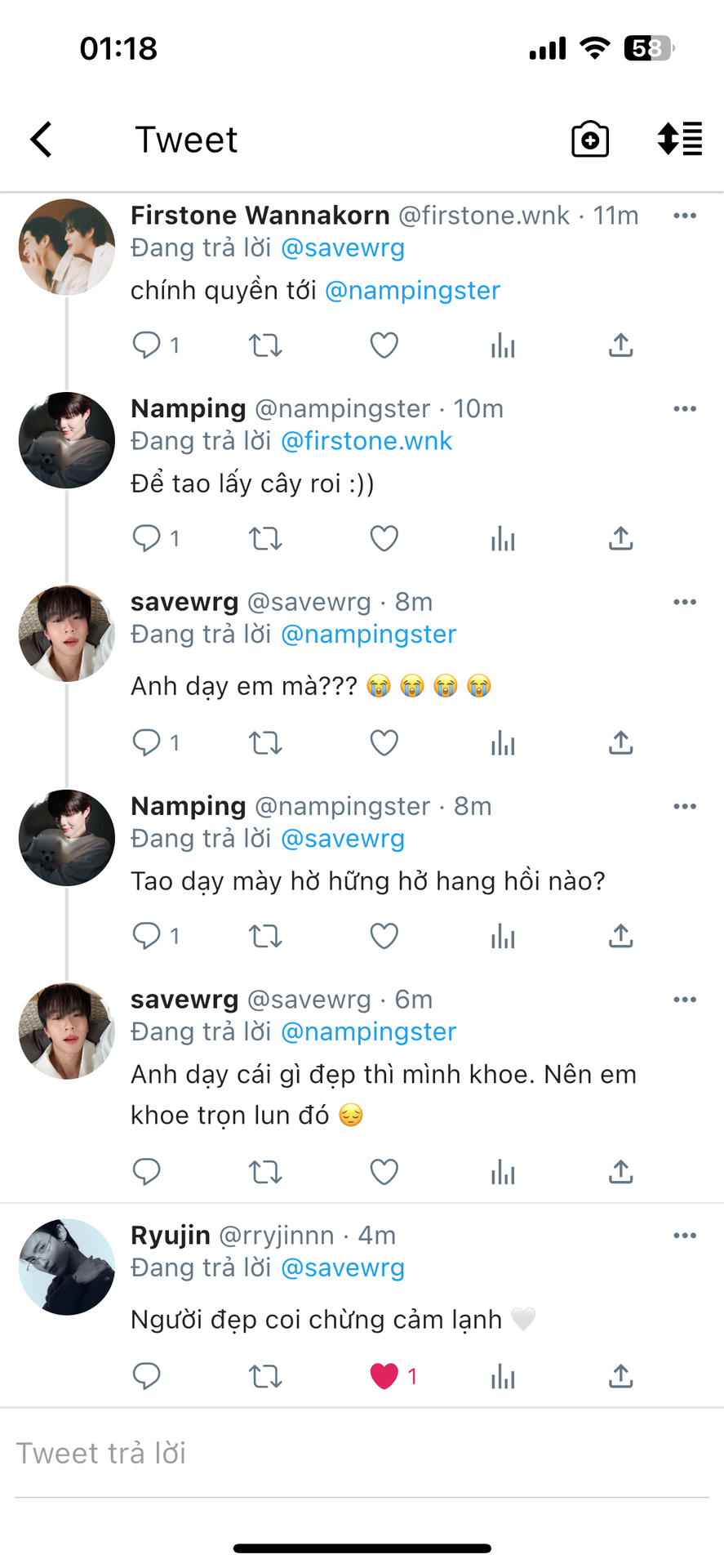View analytics on savewrg's 'Anh dạy em mà' tweet

coord(503,743)
